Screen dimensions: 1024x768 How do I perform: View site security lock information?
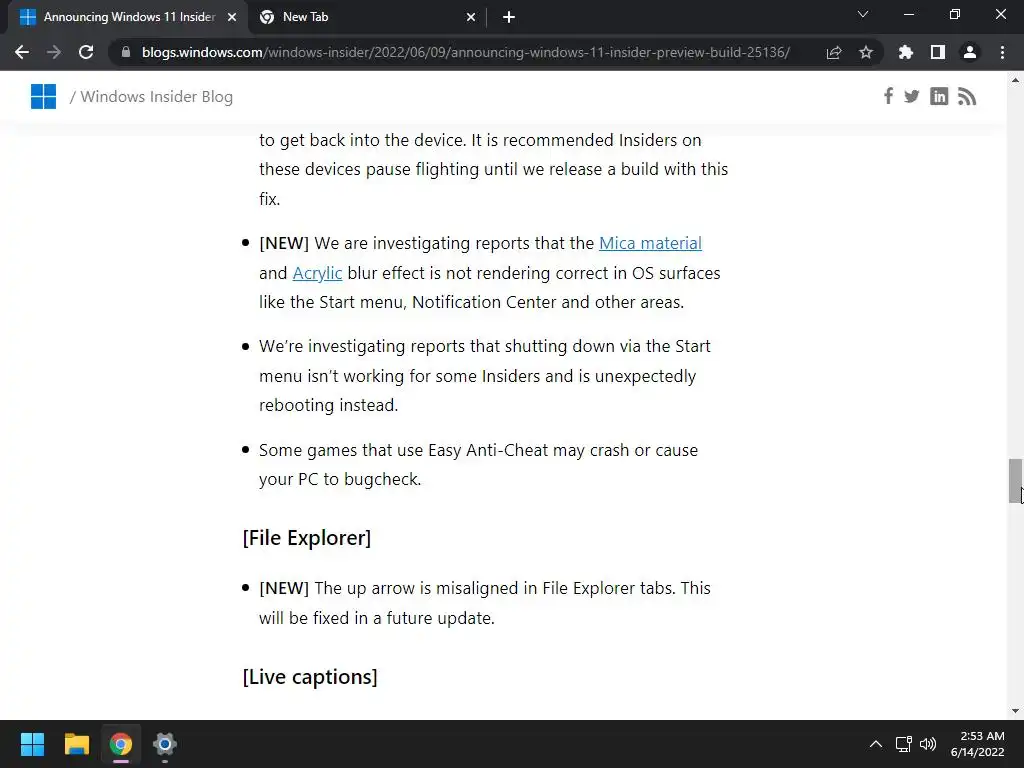[x=126, y=52]
